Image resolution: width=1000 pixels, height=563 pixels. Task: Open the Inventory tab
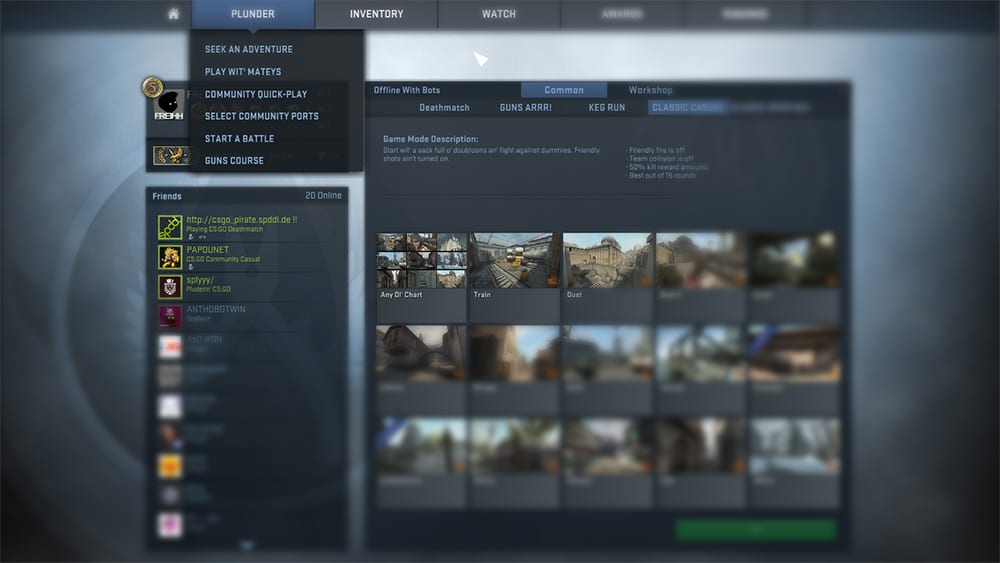[376, 14]
